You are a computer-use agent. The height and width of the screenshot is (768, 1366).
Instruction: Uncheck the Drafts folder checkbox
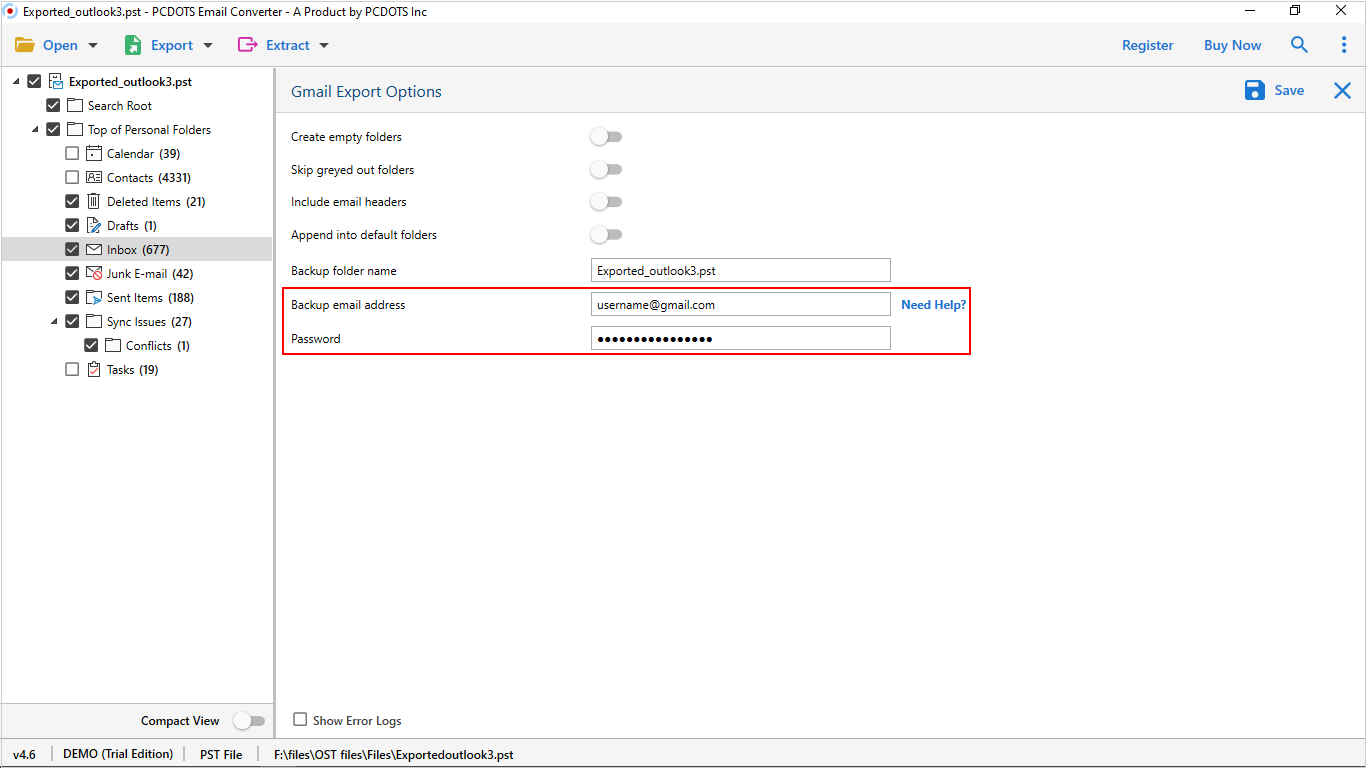tap(72, 226)
